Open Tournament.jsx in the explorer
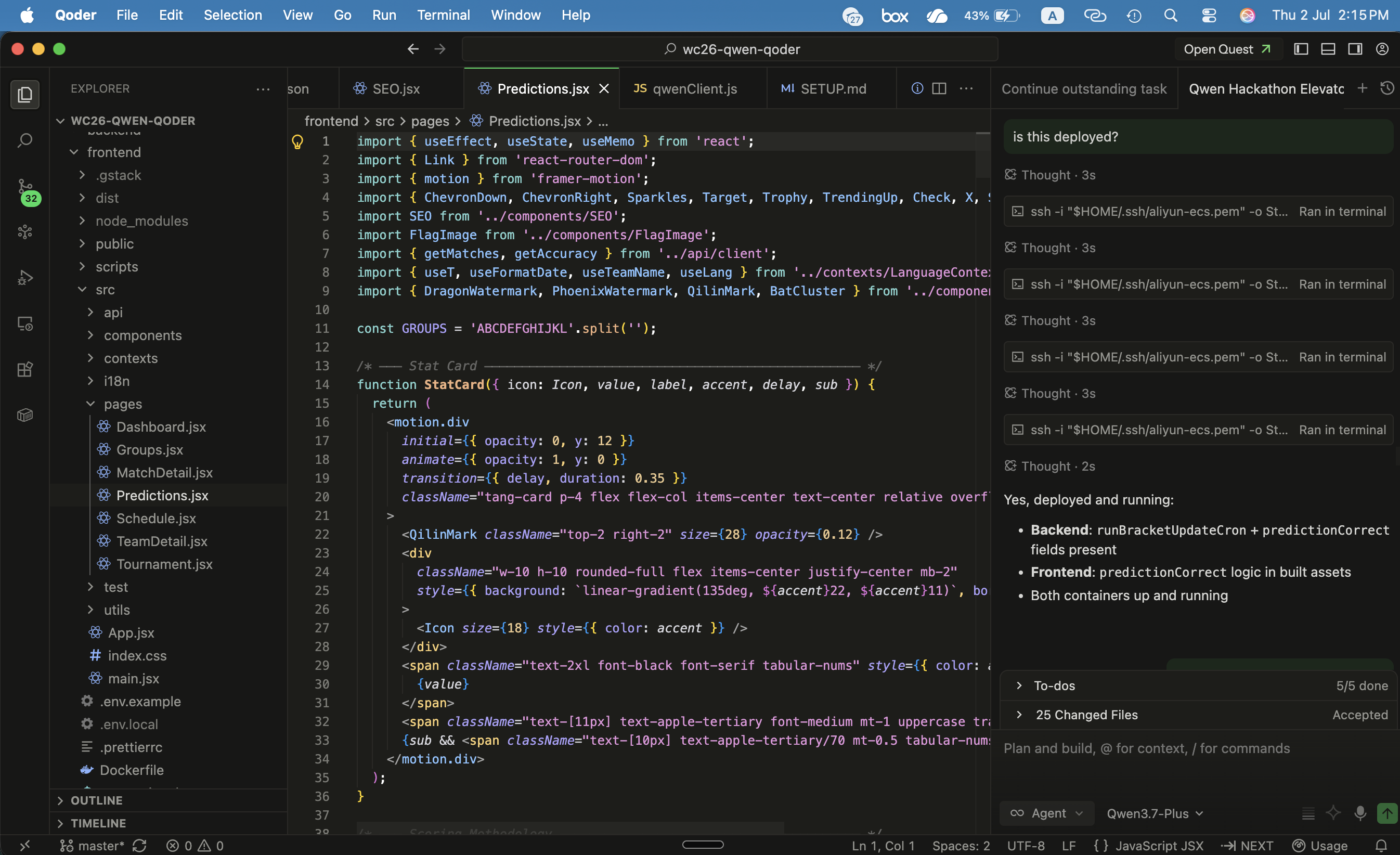 click(164, 564)
